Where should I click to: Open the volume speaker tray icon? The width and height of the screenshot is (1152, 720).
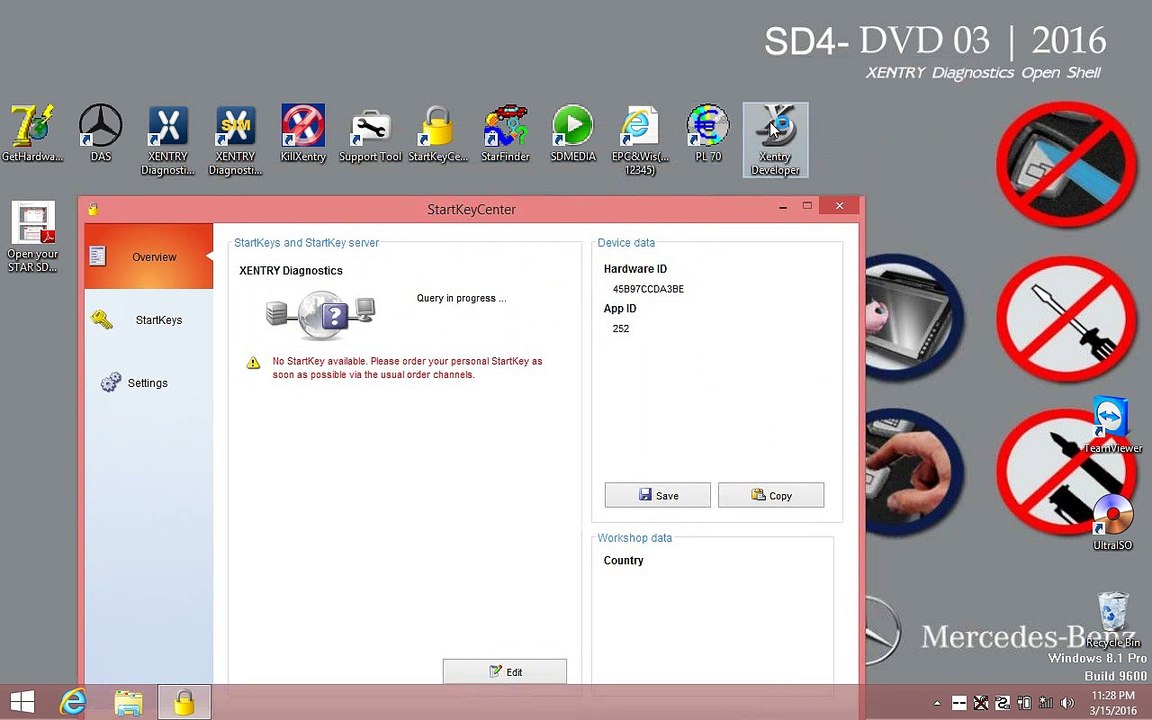pos(1068,703)
